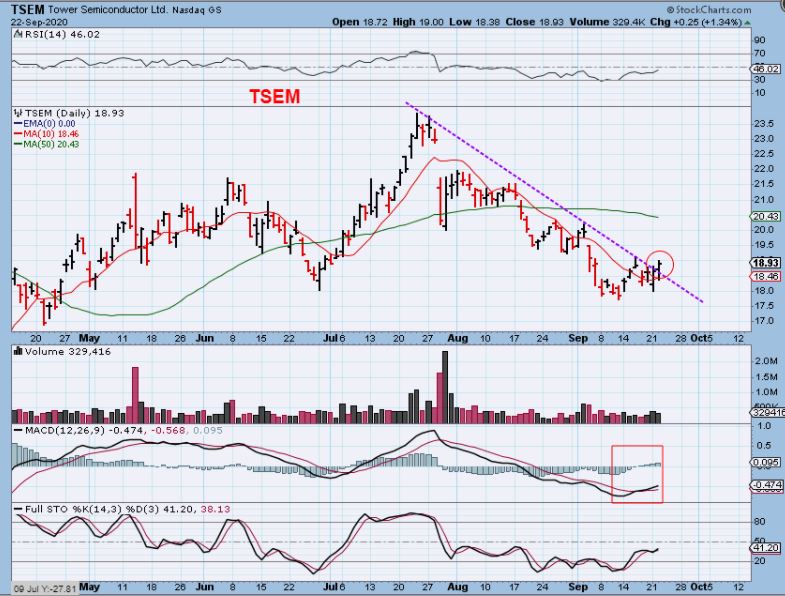Click the Aug label on price chart date axis
Screen dimensions: 785x596
(x=458, y=338)
